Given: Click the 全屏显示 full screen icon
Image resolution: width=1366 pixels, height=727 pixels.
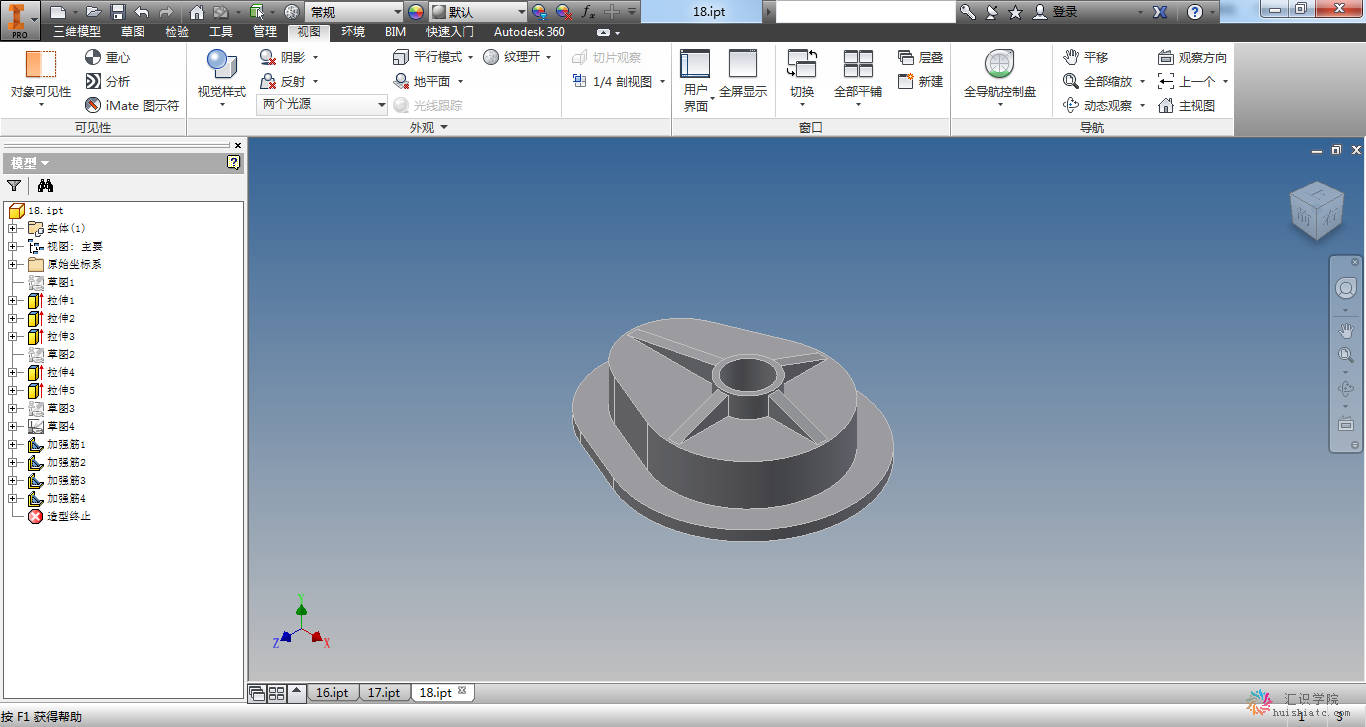Looking at the screenshot, I should (743, 64).
